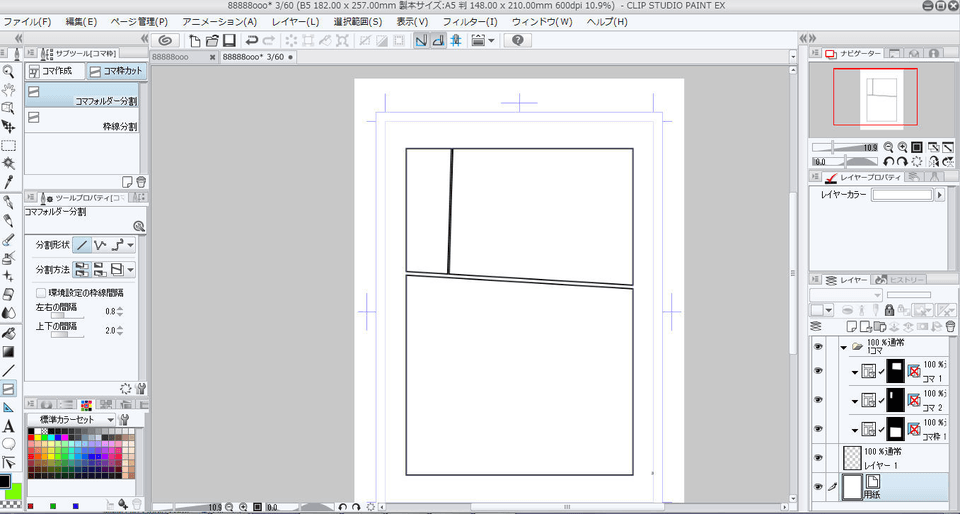Click the navigator page thumbnail preview

875,97
